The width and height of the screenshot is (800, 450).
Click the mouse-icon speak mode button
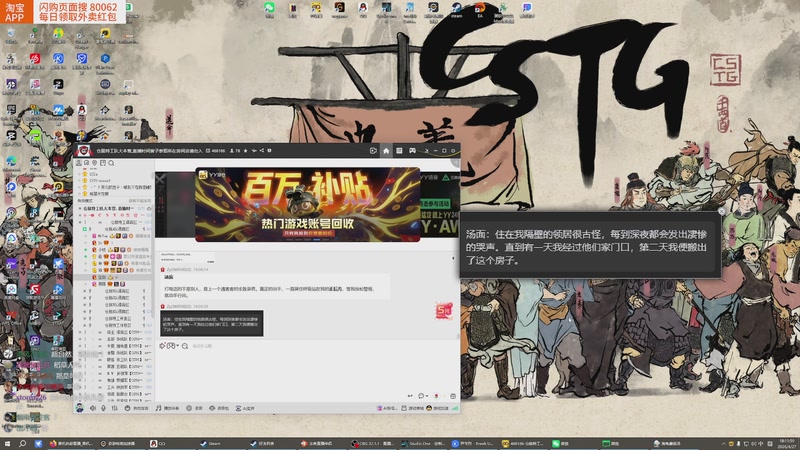[x=137, y=408]
